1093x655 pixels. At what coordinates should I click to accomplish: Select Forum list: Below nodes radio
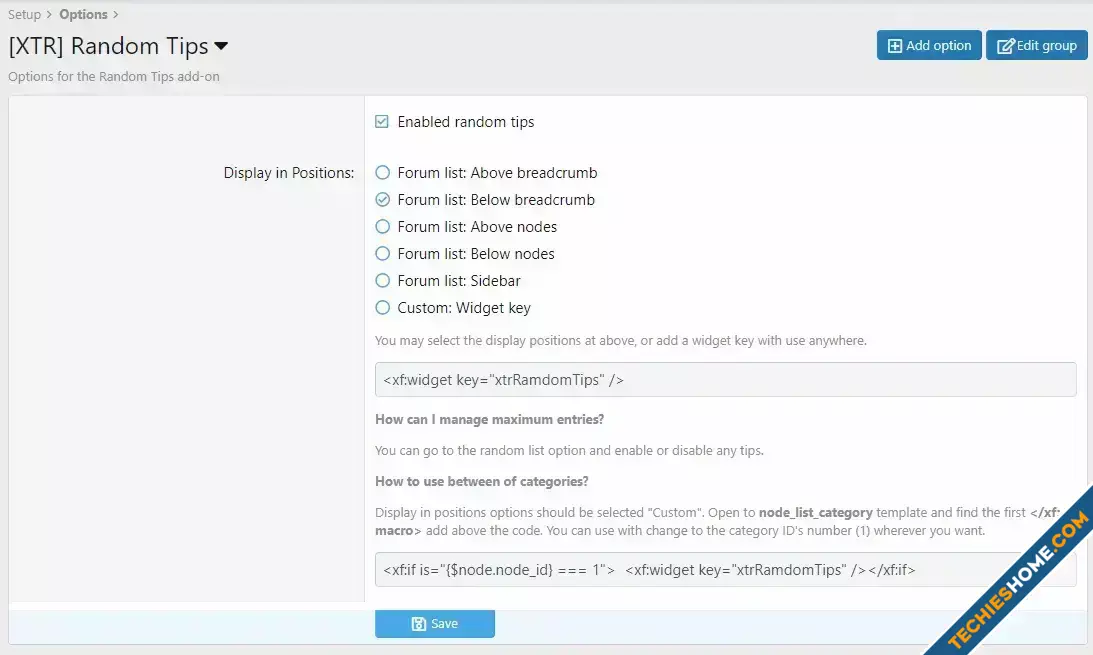pos(383,254)
